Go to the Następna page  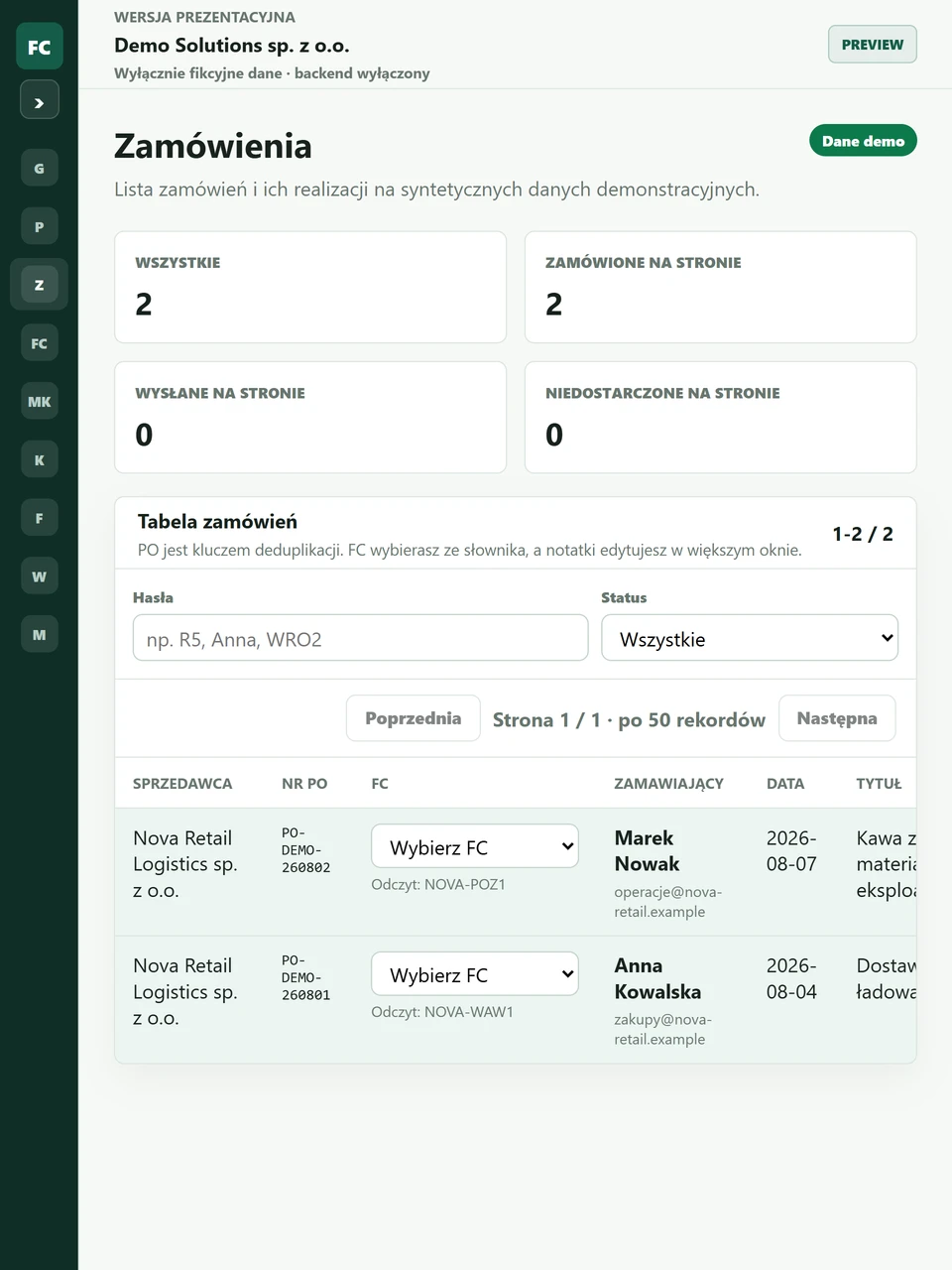point(837,718)
